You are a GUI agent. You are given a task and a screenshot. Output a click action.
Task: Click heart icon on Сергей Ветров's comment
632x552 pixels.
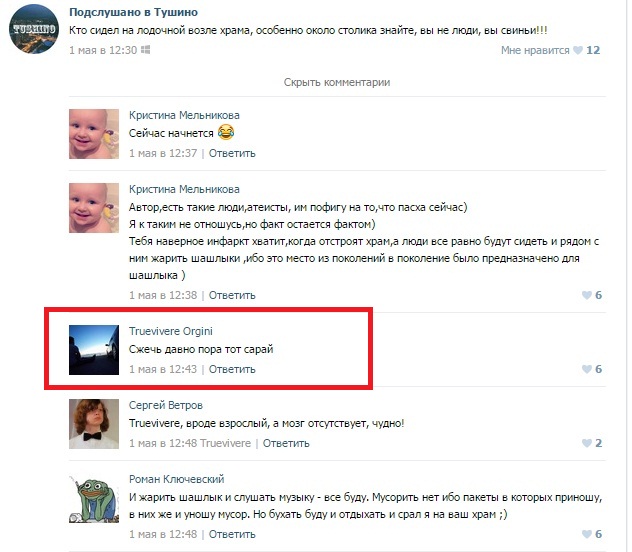(587, 443)
